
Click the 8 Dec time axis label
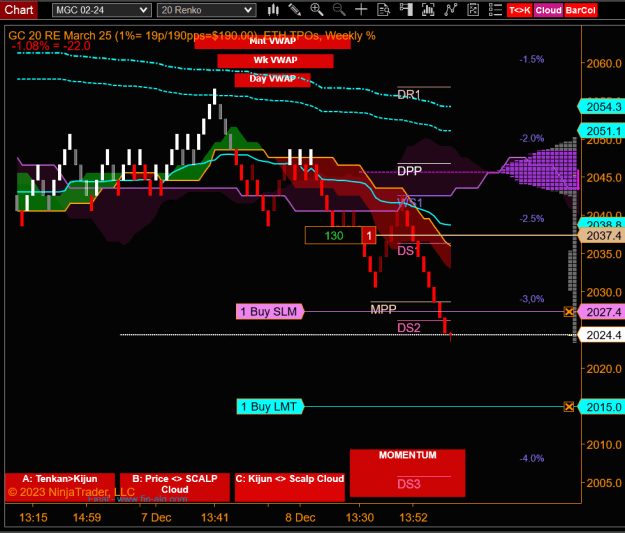click(300, 517)
